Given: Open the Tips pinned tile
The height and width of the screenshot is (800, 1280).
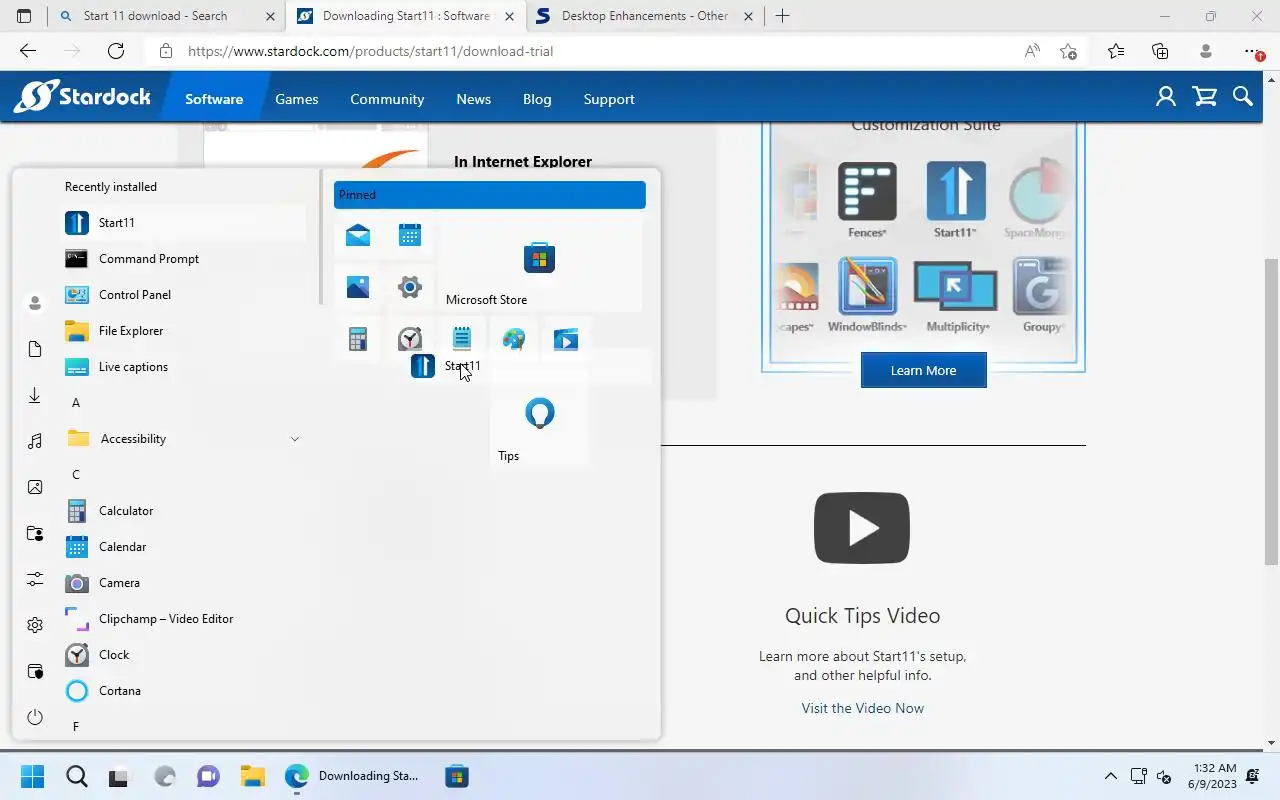Looking at the screenshot, I should [539, 417].
